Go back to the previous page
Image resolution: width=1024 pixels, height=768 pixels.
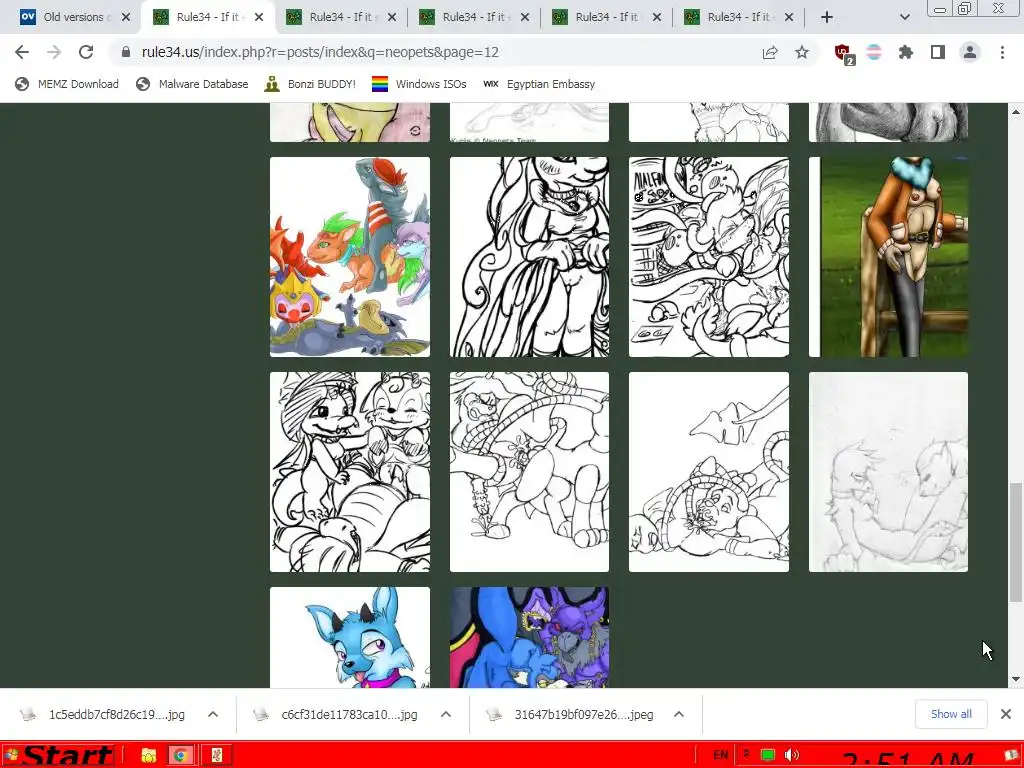coord(22,52)
